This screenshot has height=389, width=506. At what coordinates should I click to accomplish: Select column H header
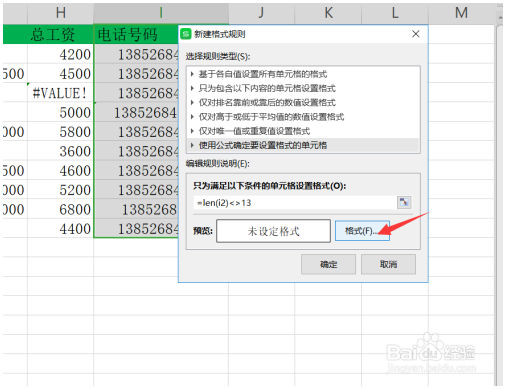pyautogui.click(x=60, y=13)
